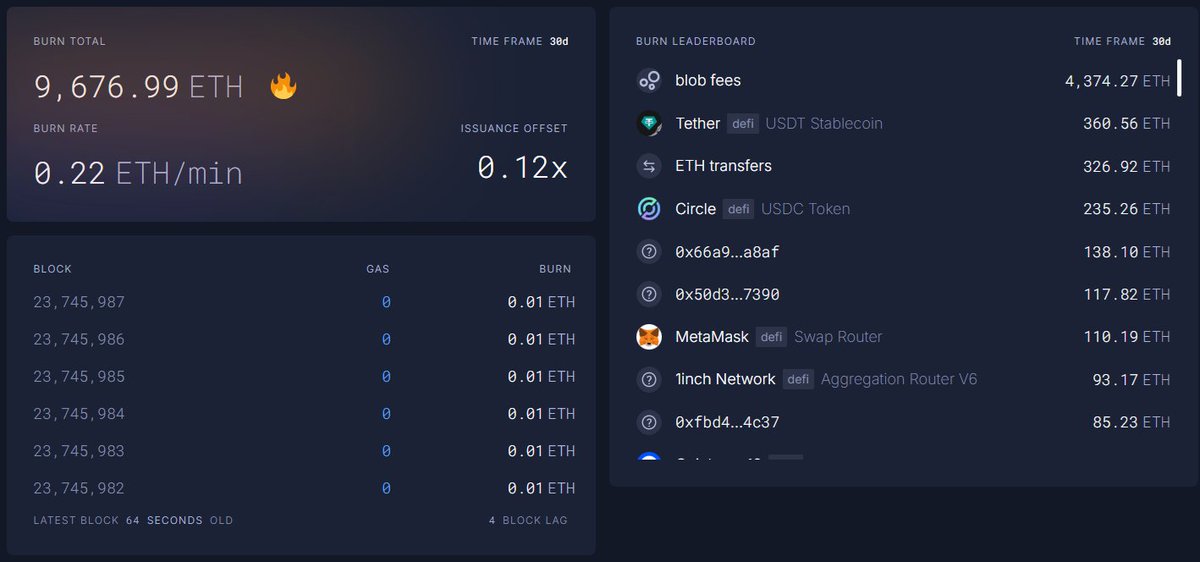
Task: Click the defi tag beside MetaMask
Action: 771,337
